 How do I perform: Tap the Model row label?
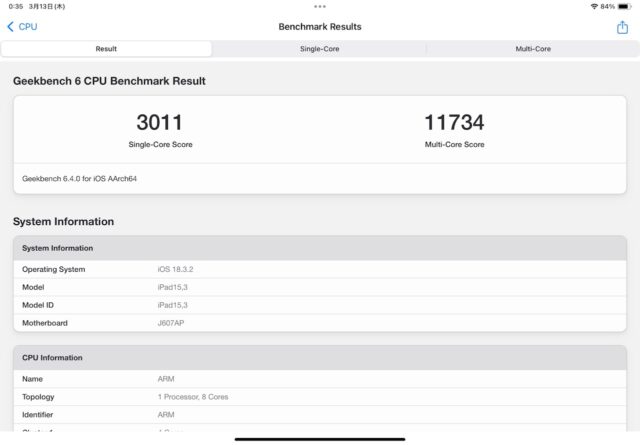[x=33, y=287]
